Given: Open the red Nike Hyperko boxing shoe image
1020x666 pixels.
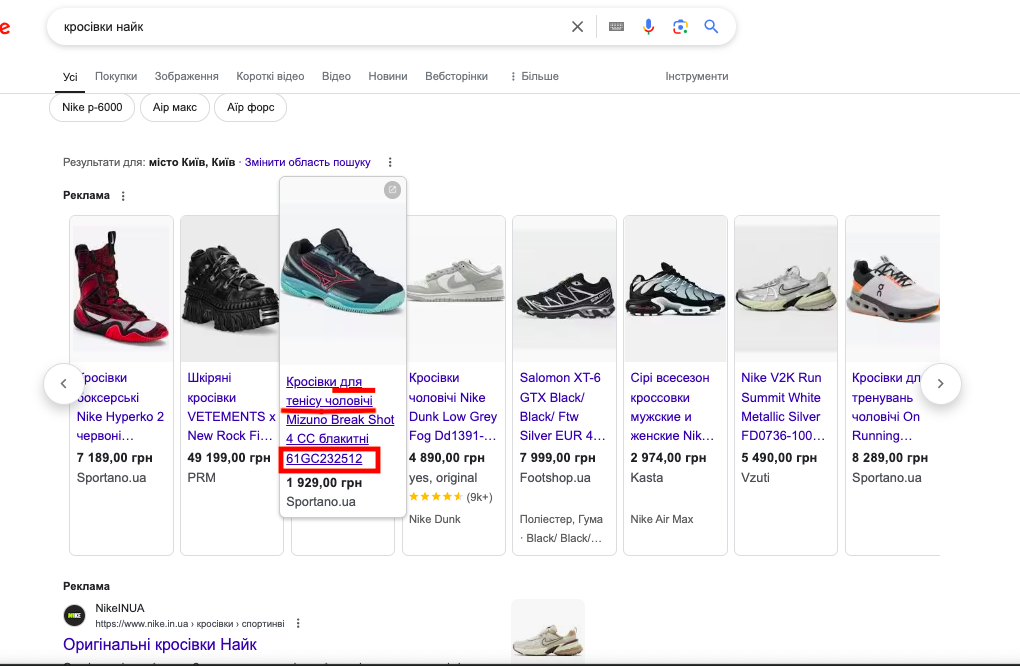Looking at the screenshot, I should pyautogui.click(x=121, y=289).
